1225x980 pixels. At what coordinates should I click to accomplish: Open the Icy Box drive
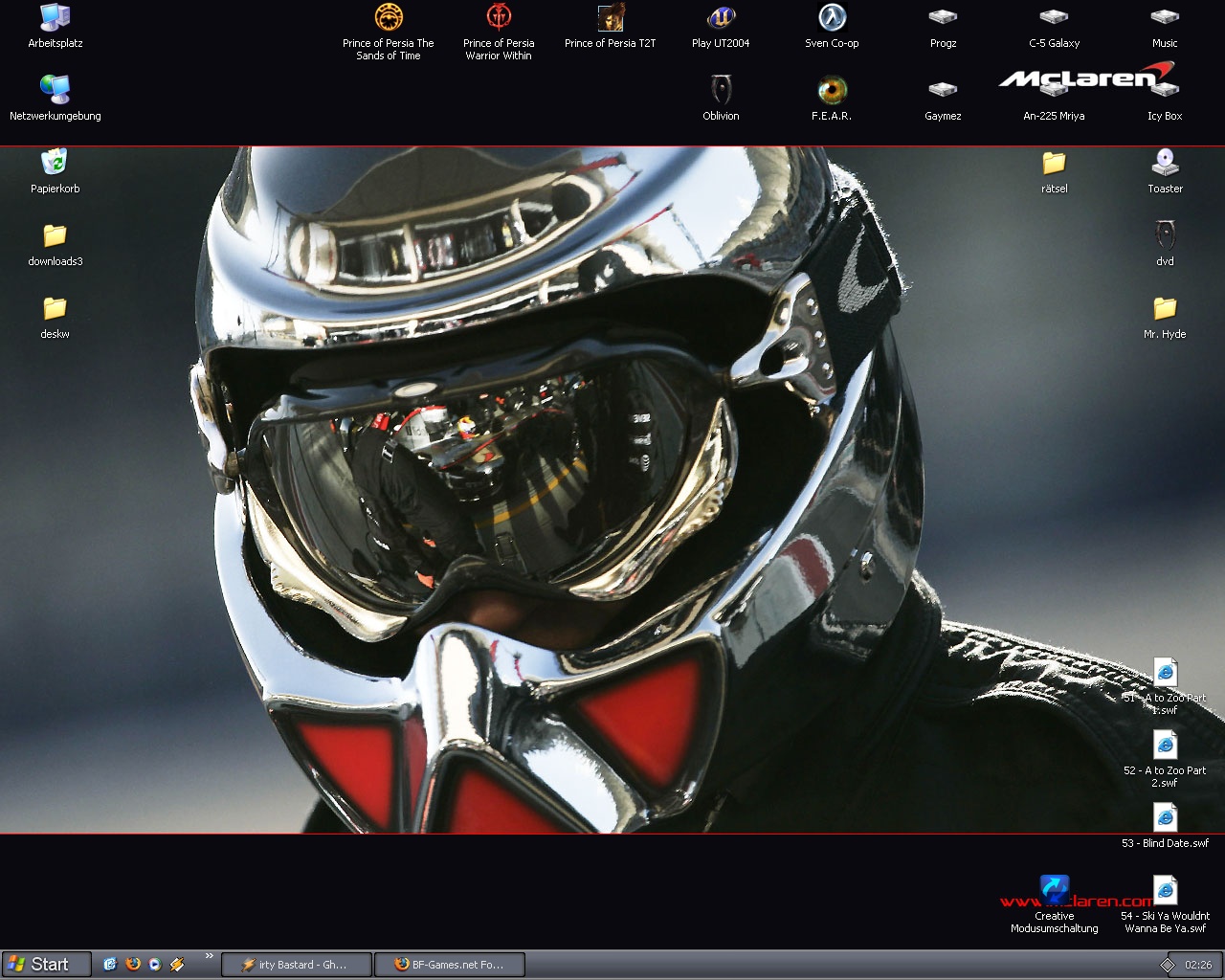1165,99
